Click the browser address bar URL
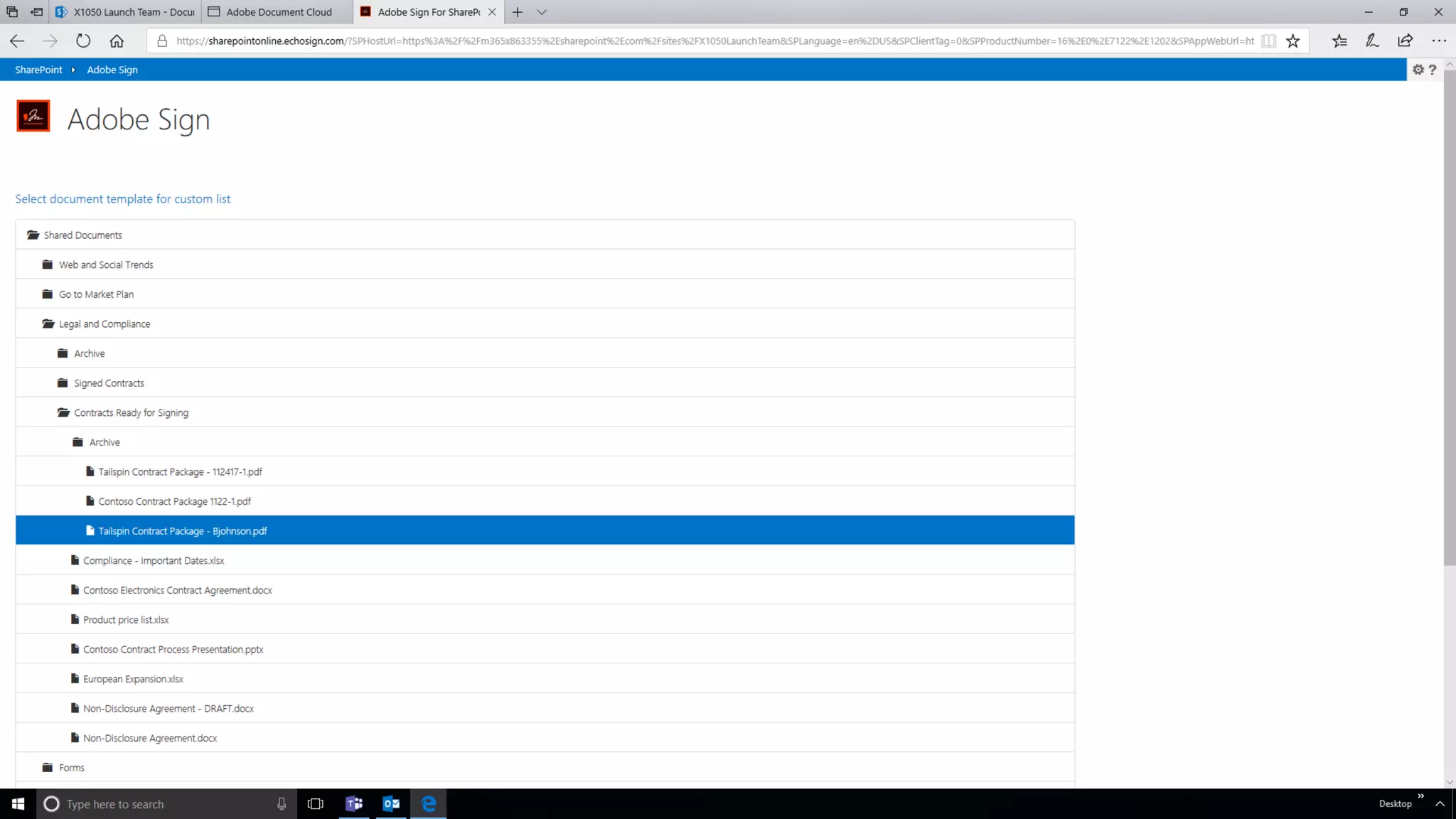Screen dimensions: 1456x819 point(711,41)
